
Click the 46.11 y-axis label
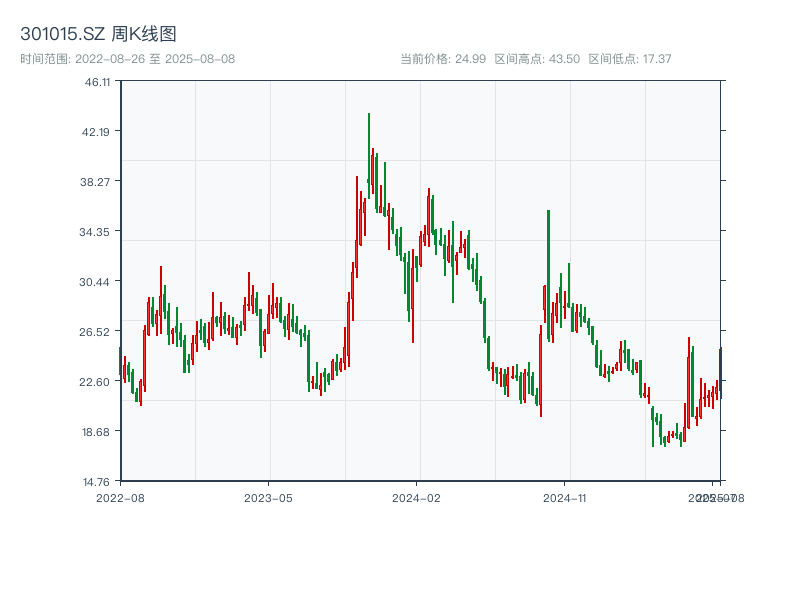(x=97, y=82)
